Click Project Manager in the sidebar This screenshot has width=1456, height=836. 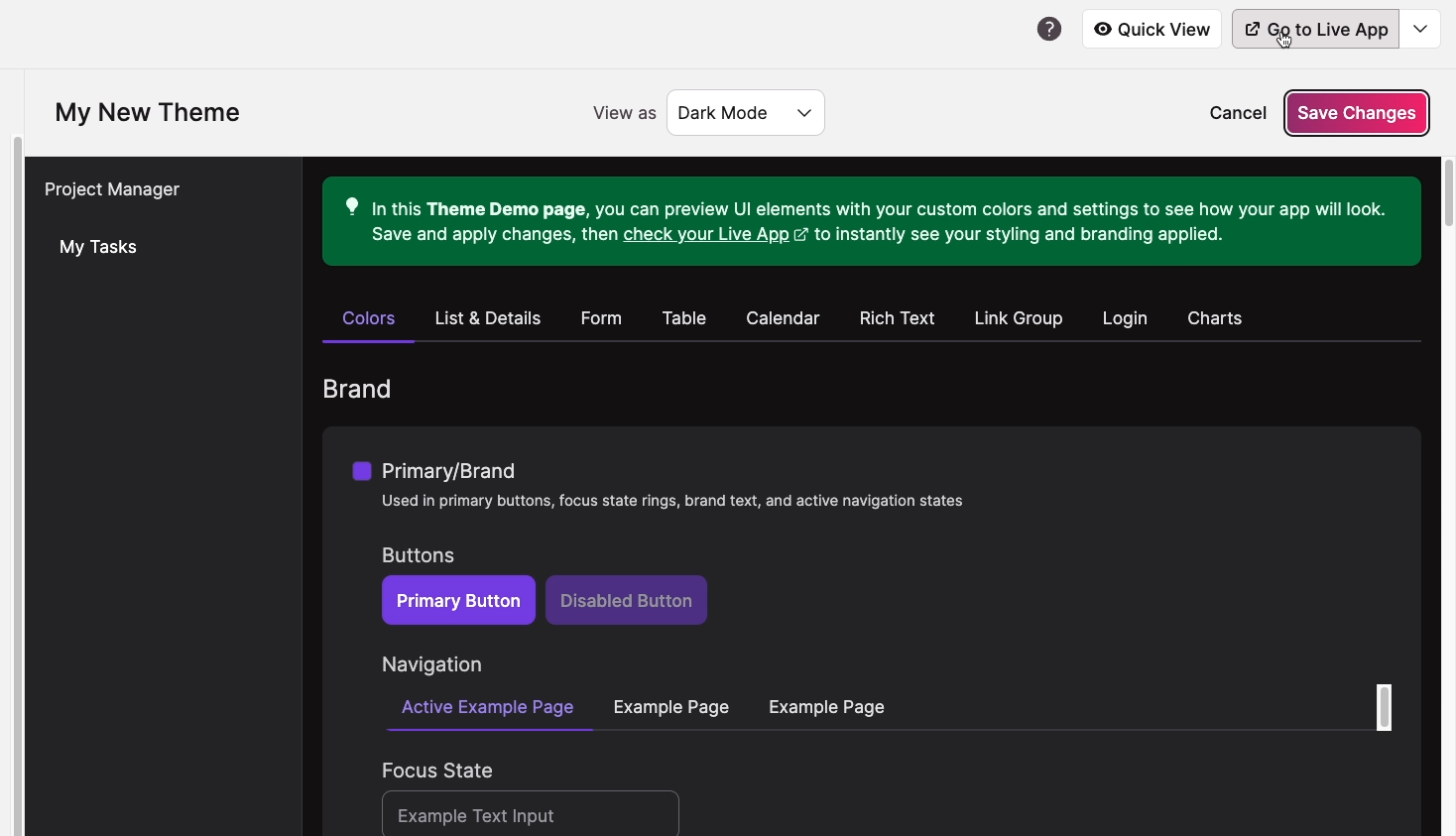112,189
